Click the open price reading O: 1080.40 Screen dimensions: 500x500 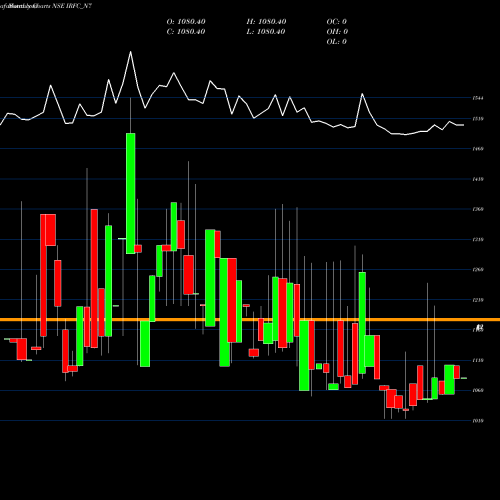click(186, 22)
